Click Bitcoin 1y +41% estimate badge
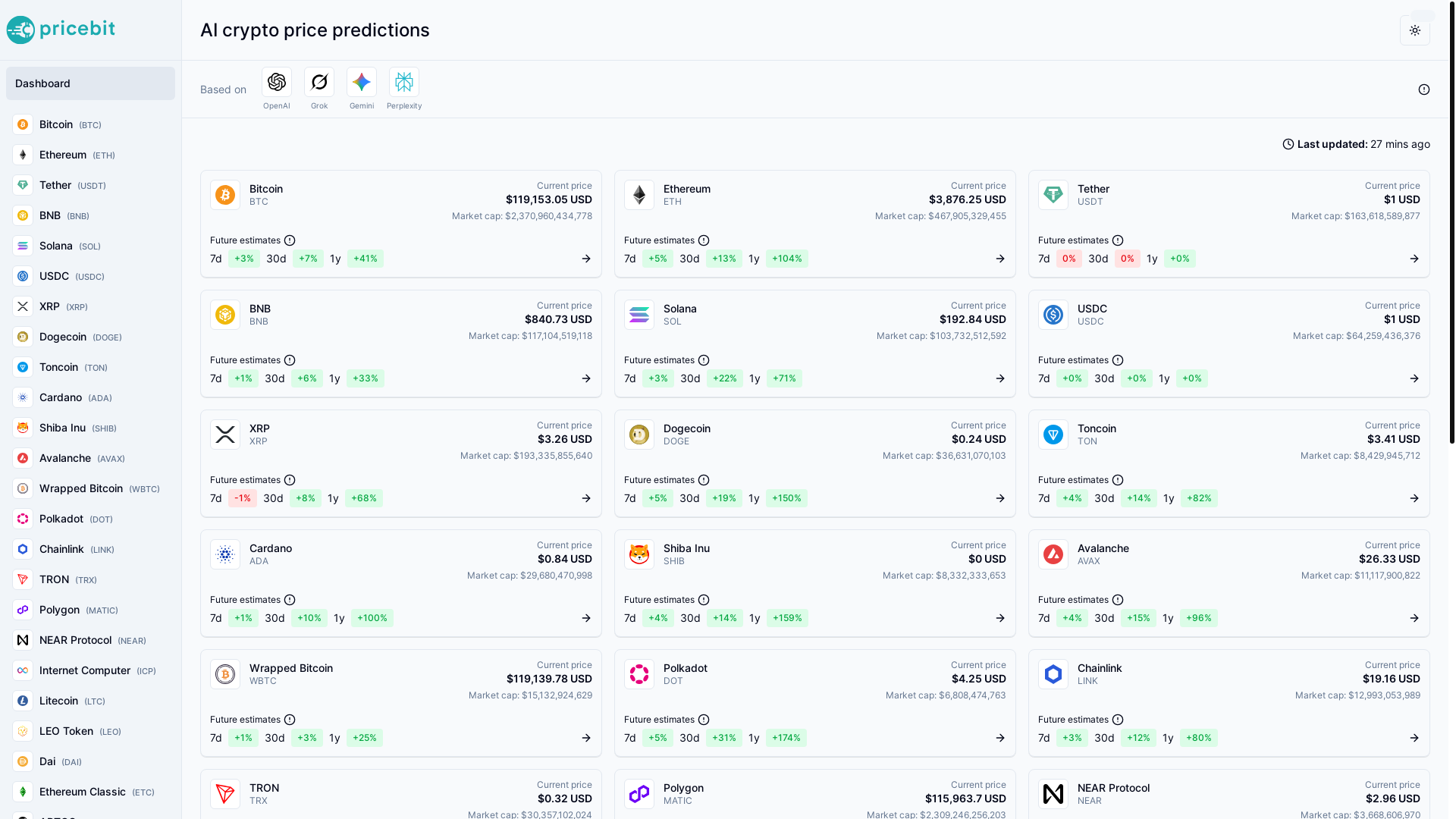 coord(366,259)
